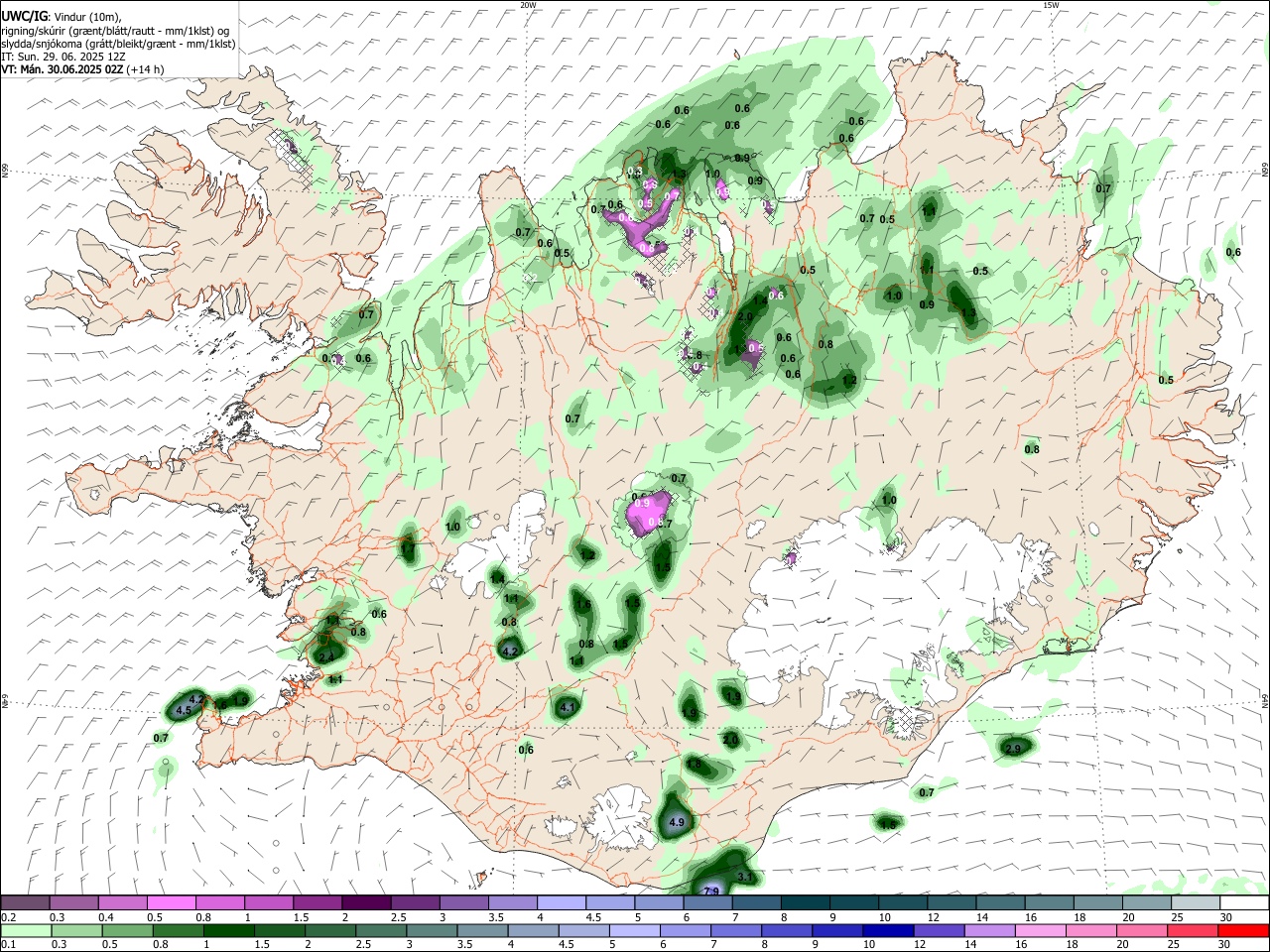
Task: Click the 'UWC/IG' title text
Action: click(x=23, y=16)
